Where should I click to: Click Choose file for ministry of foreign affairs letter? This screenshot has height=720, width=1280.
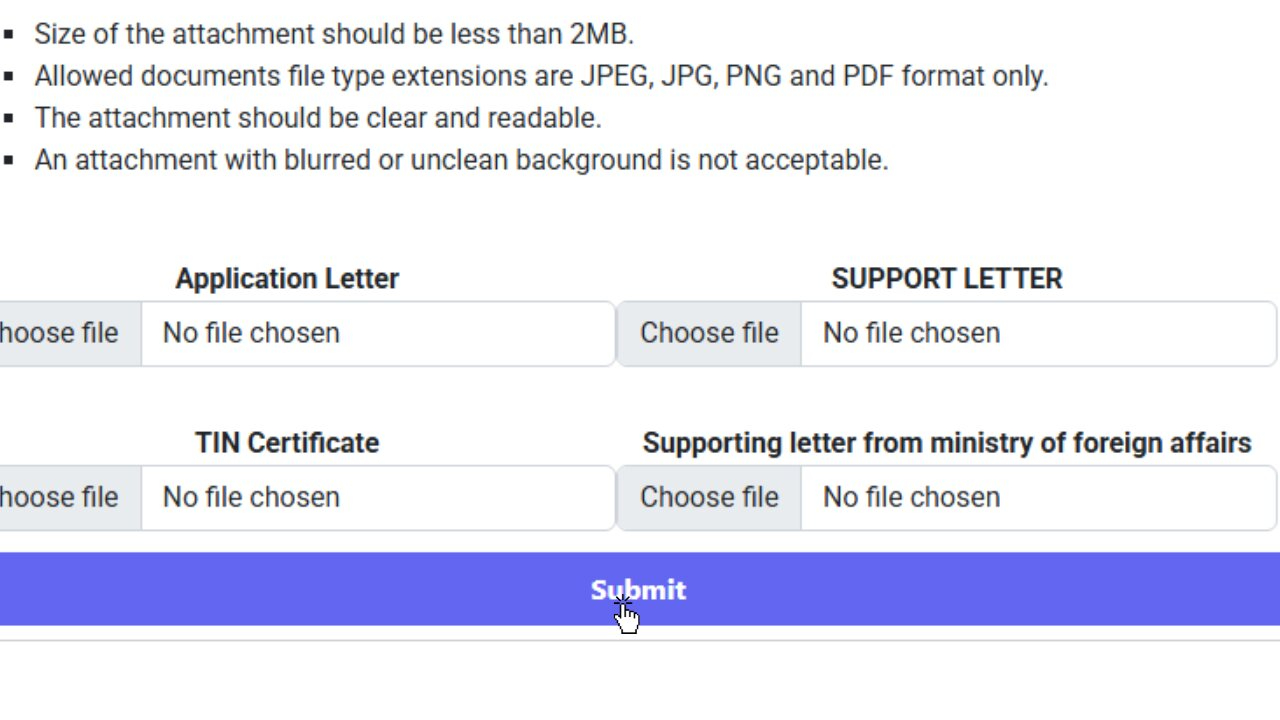click(710, 497)
